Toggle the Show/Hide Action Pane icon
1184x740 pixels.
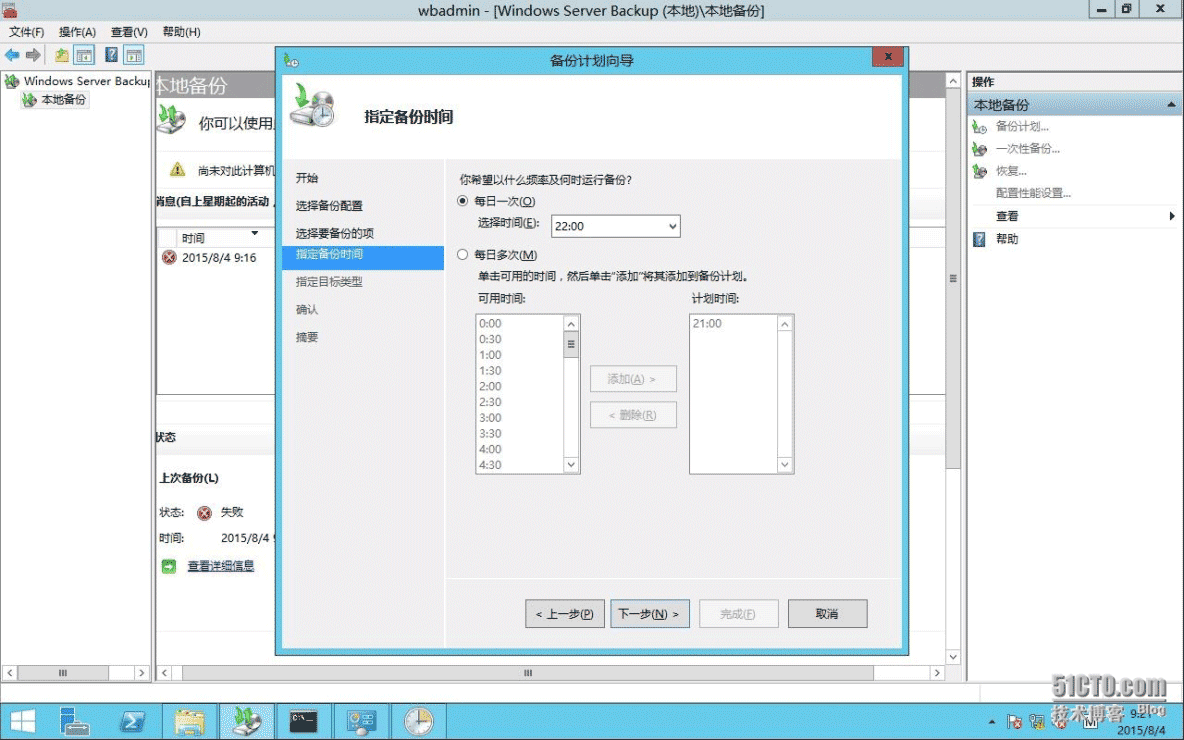(133, 55)
